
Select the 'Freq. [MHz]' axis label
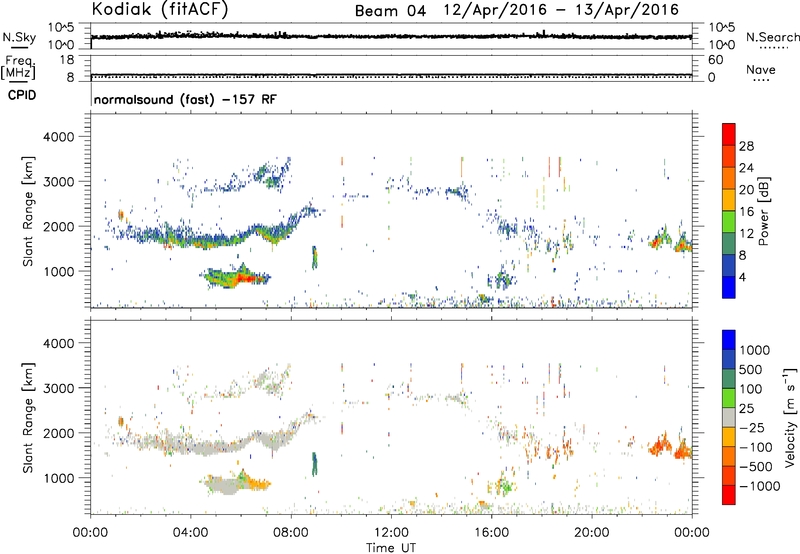(18, 67)
